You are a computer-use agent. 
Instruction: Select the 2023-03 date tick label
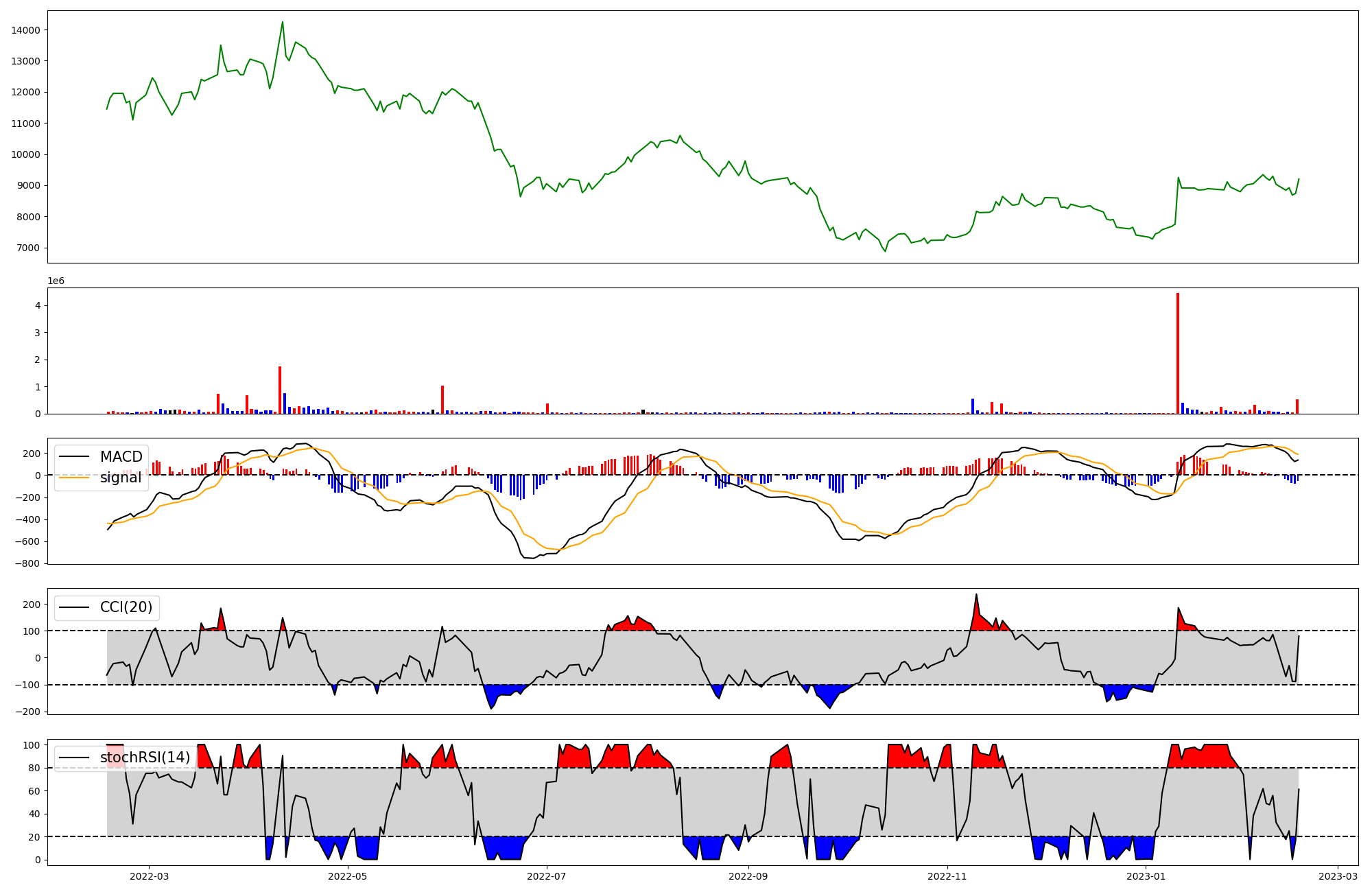(1338, 876)
